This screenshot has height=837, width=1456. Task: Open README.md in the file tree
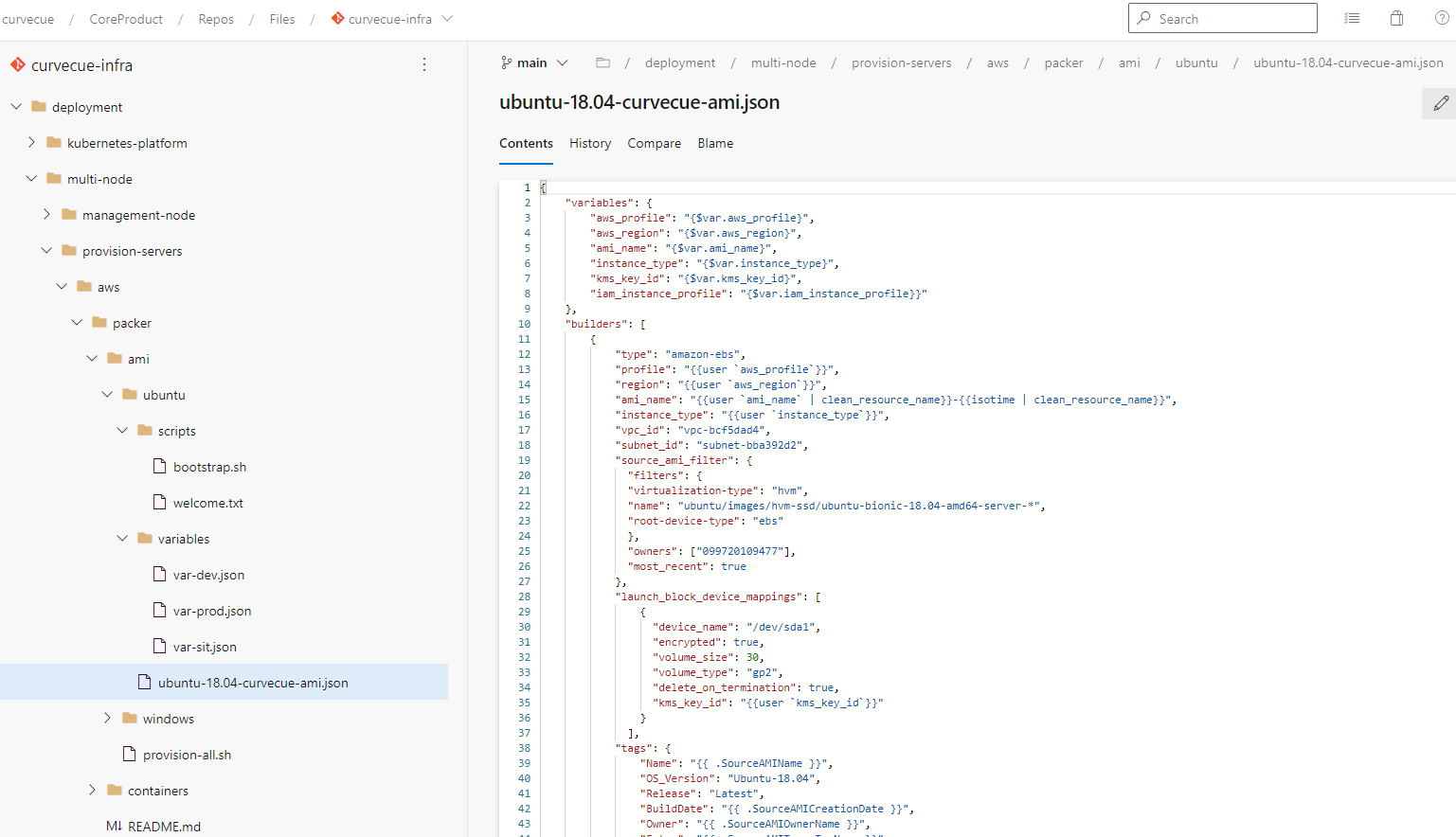pos(164,826)
